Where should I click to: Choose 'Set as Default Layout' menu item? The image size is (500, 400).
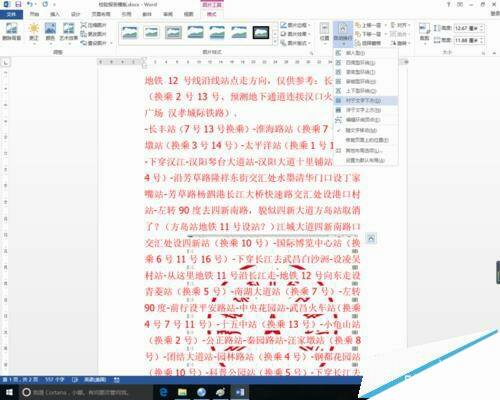point(366,160)
